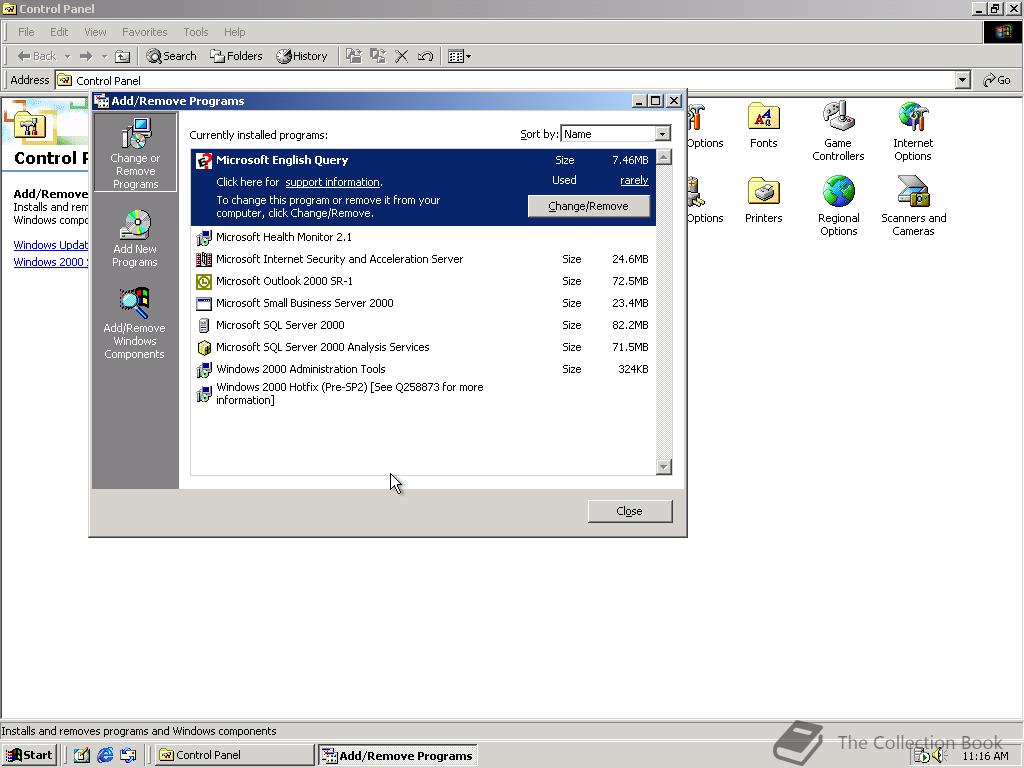Launch Internet Explorer from quick launch
The image size is (1024, 768).
[104, 755]
